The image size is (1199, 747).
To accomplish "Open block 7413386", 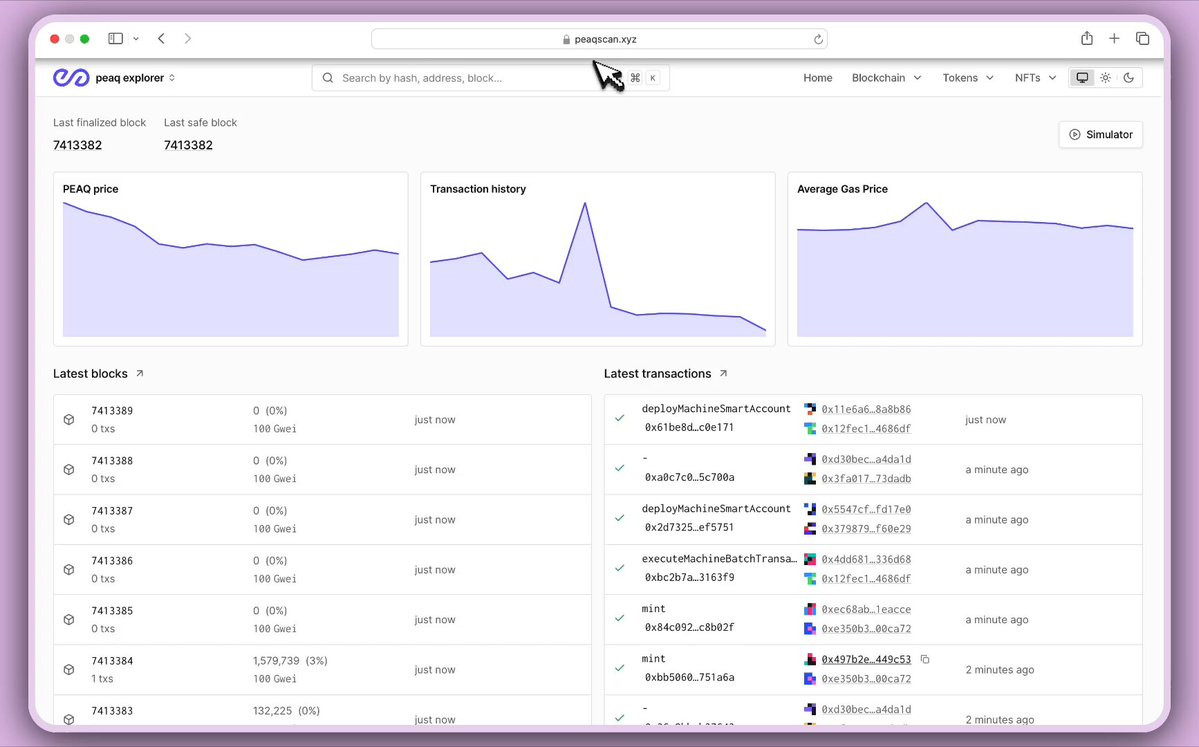I will pos(112,560).
